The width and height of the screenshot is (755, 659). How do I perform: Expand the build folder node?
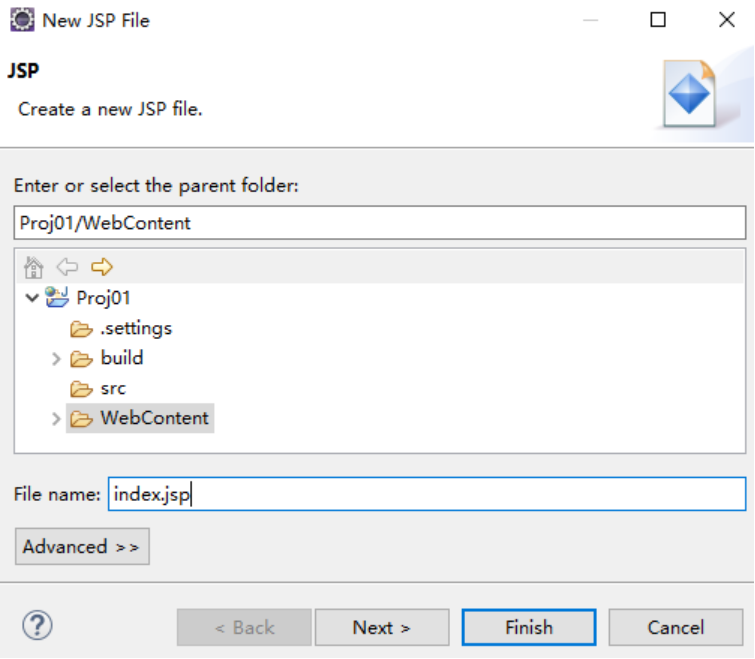(x=56, y=359)
